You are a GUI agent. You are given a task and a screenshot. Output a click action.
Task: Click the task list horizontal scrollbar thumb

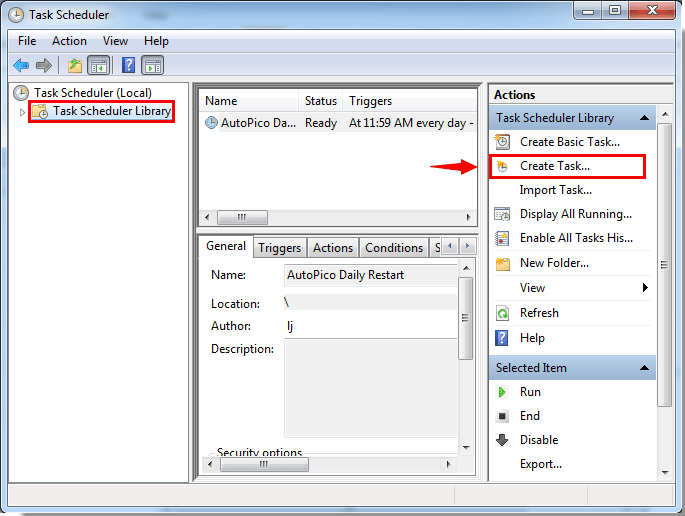click(x=242, y=217)
